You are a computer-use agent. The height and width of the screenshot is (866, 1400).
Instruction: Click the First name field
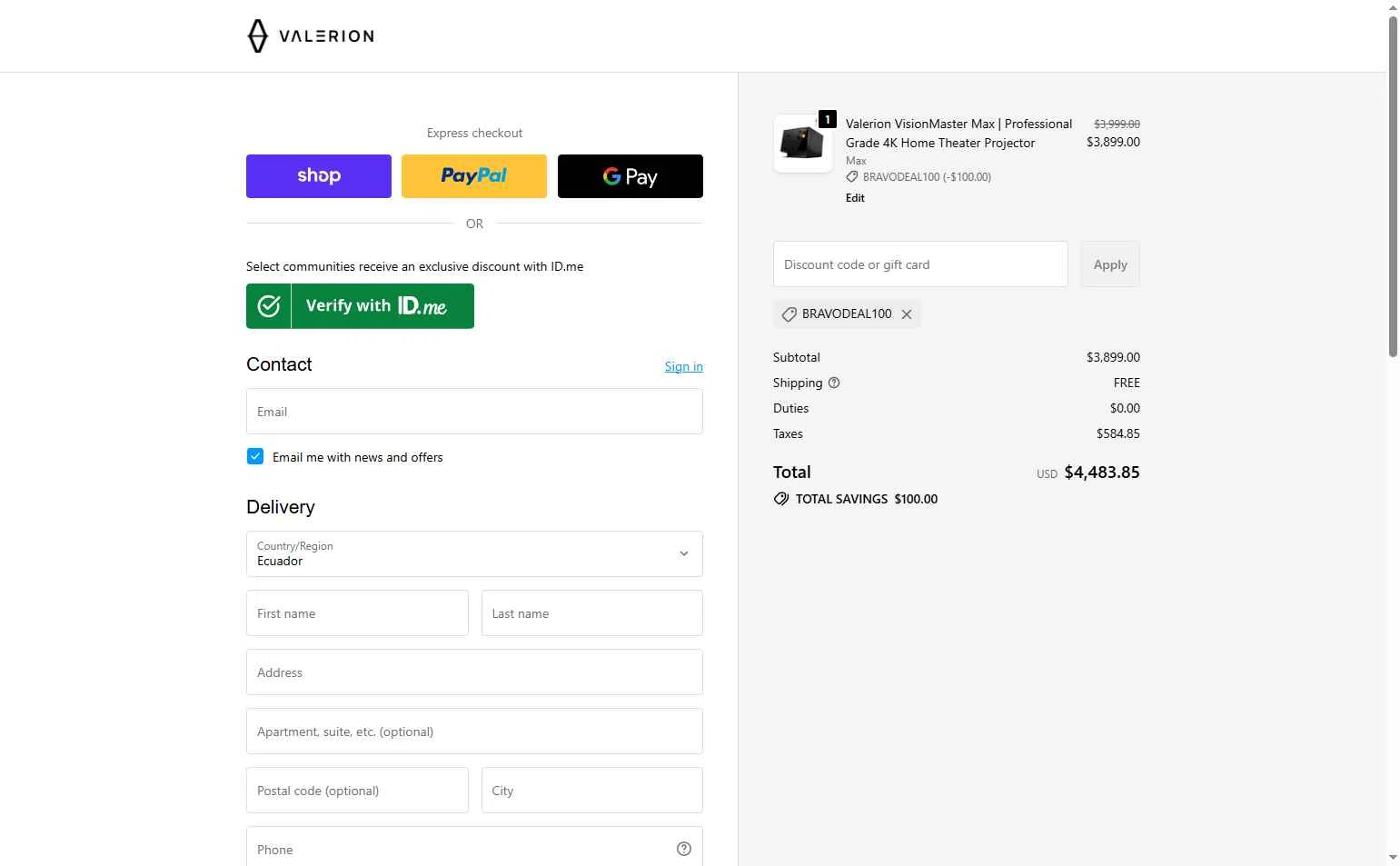[x=357, y=613]
